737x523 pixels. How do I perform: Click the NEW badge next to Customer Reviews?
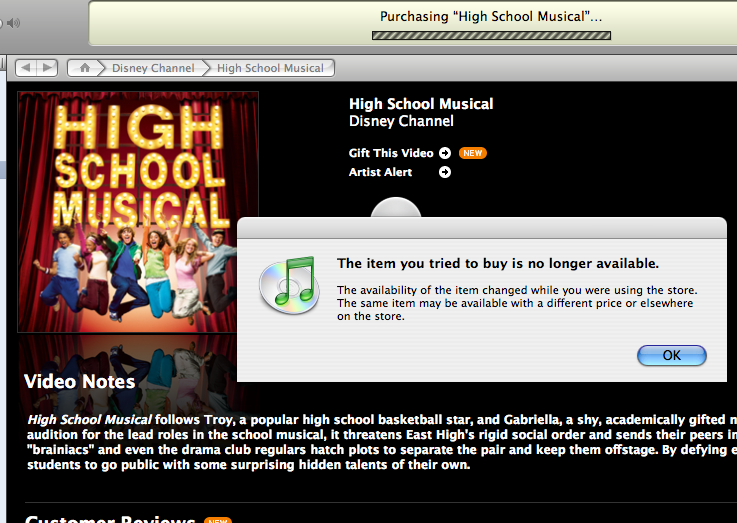pyautogui.click(x=218, y=520)
